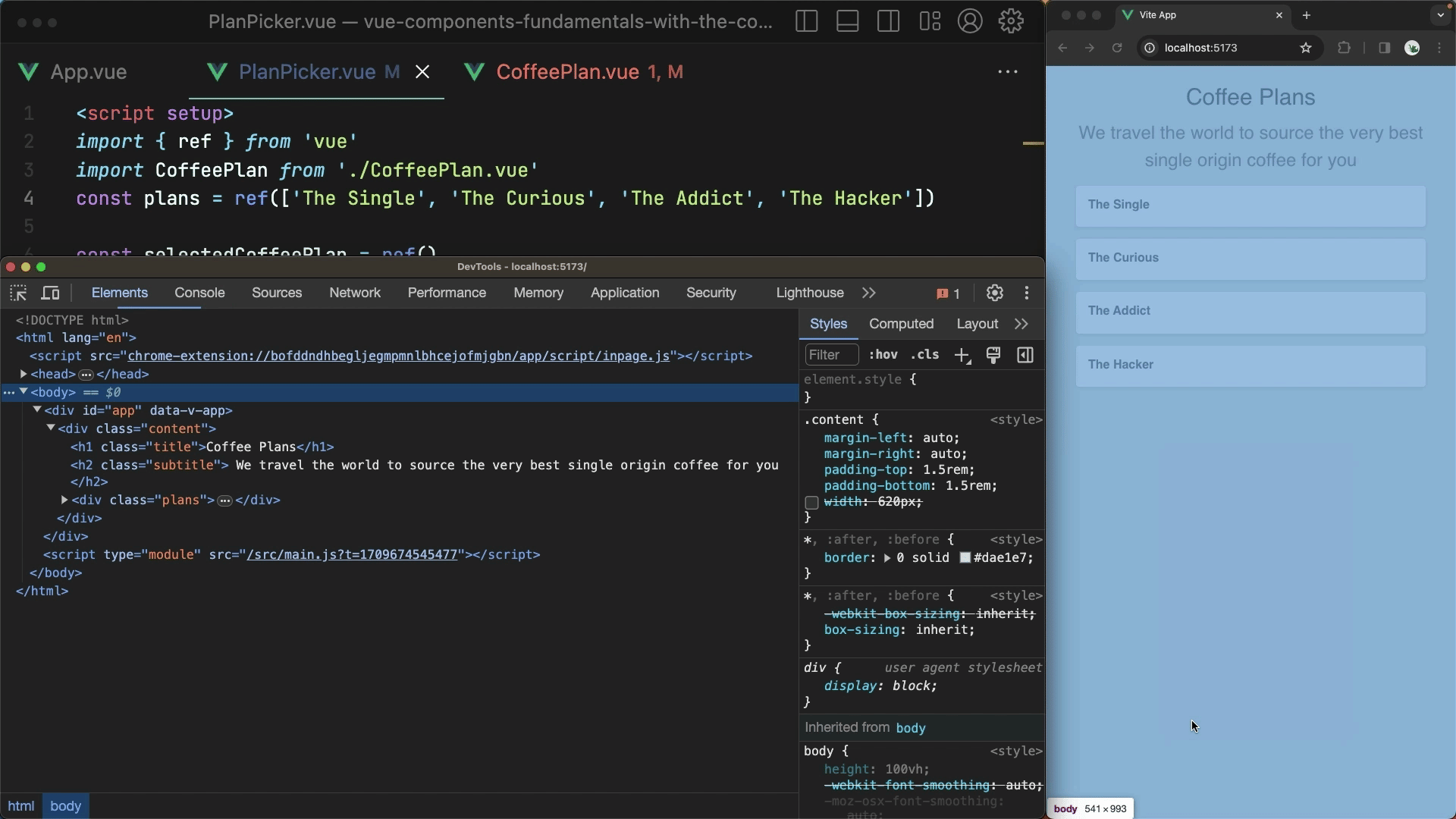Close the PlanPicker.vue editor tab

422,71
